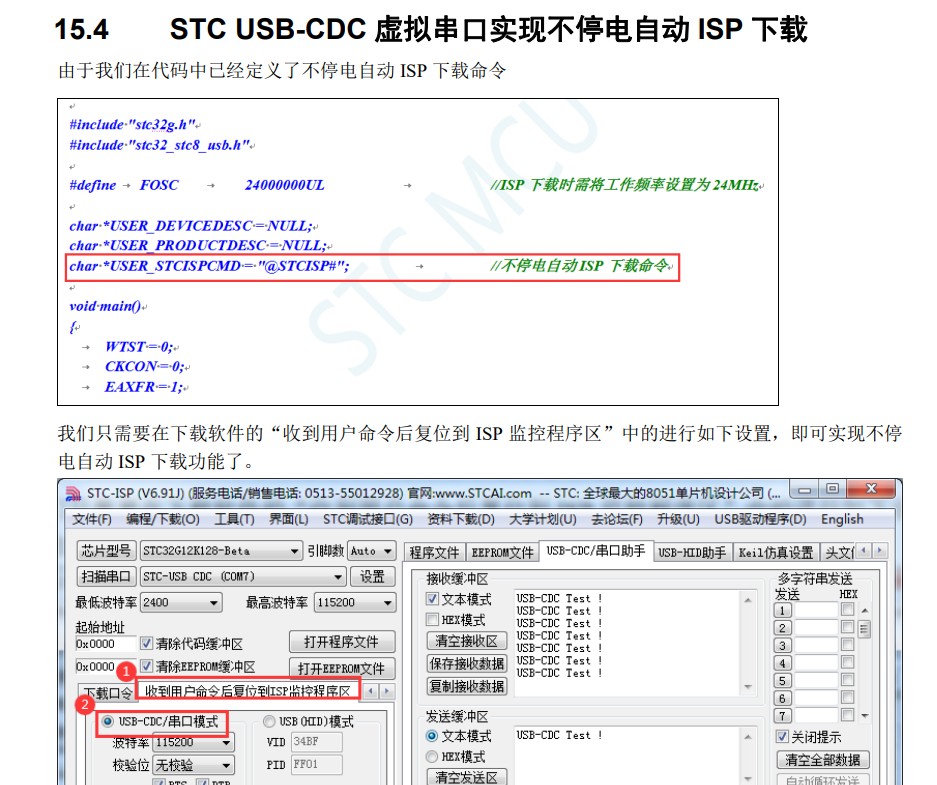Select 文本模式 radio in send buffer
This screenshot has width=937, height=785.
(x=432, y=736)
